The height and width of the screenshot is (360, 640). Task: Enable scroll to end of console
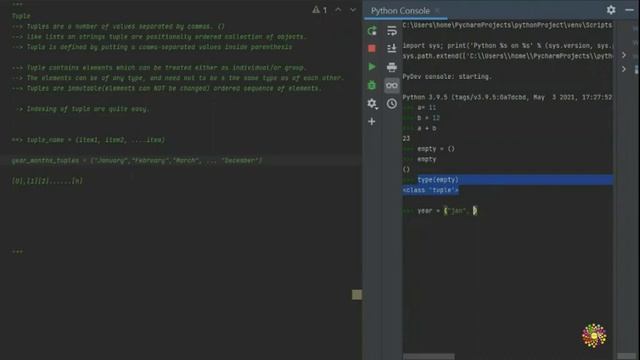coord(392,49)
